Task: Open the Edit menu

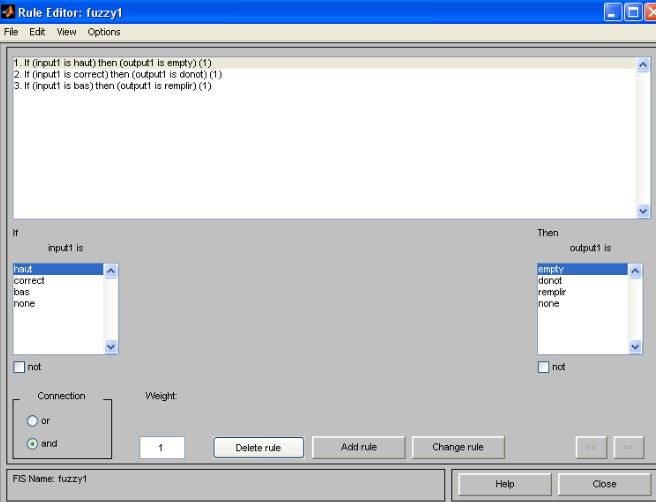Action: [35, 32]
